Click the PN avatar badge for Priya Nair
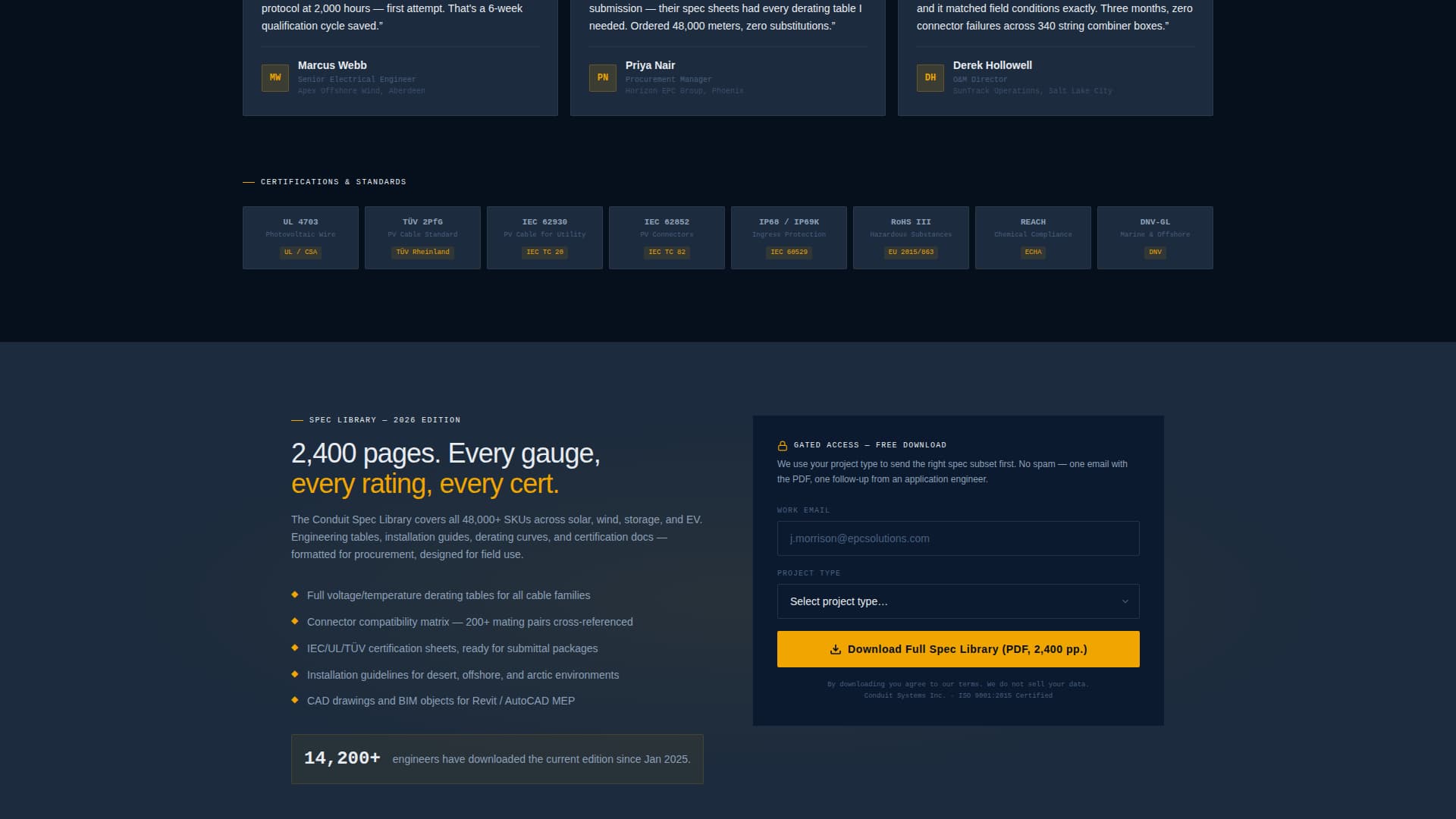 coord(602,77)
